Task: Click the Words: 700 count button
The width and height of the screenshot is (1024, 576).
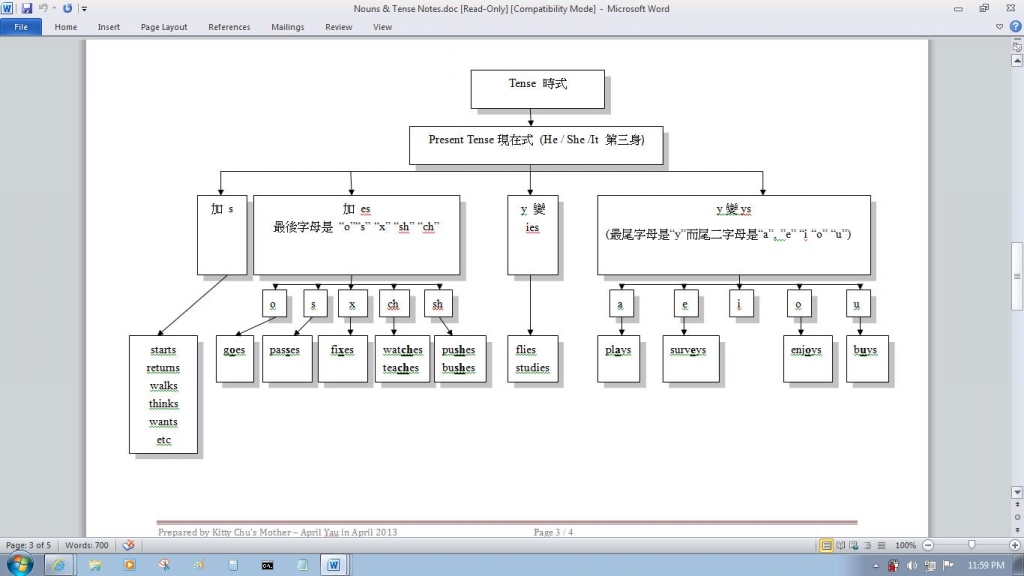Action: 87,545
